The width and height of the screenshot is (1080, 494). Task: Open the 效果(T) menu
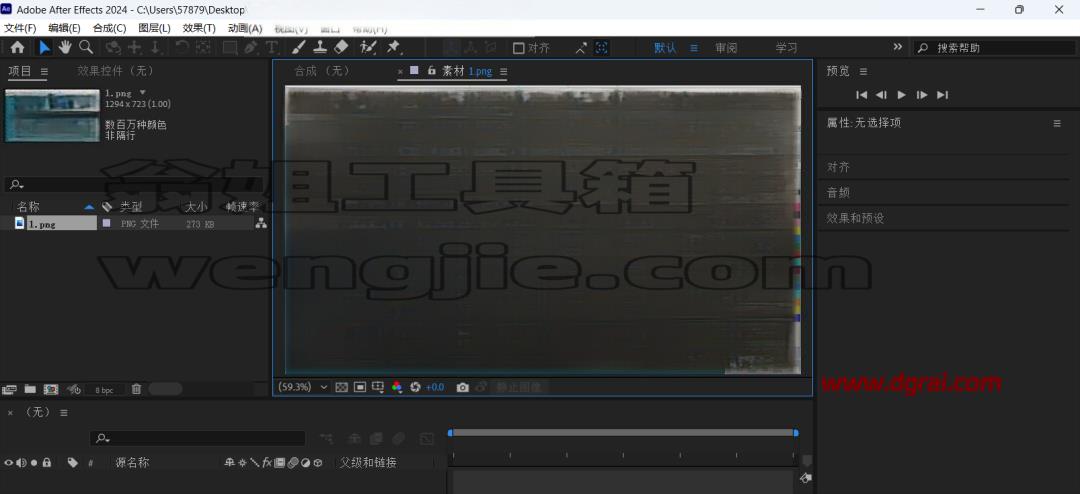click(x=199, y=28)
